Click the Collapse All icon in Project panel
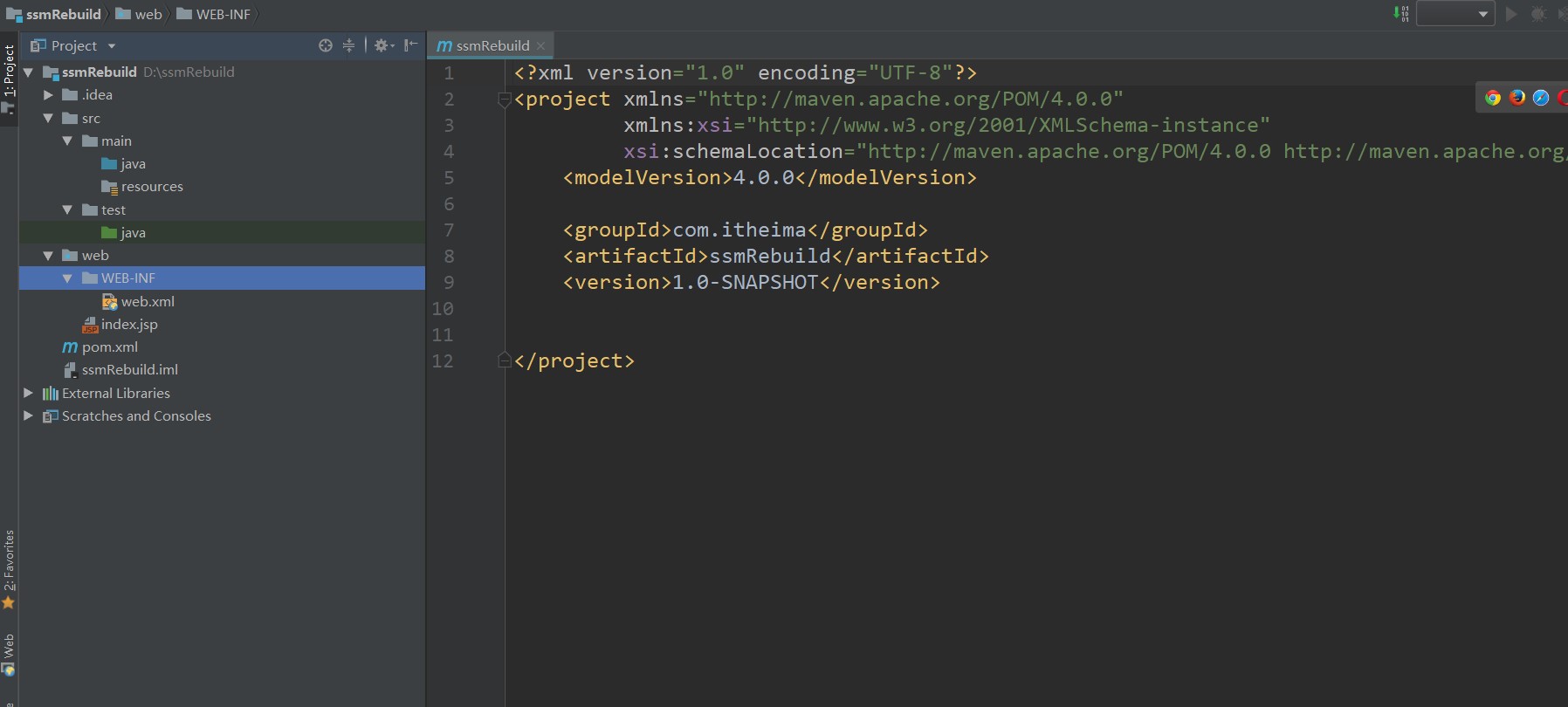Image resolution: width=1568 pixels, height=707 pixels. tap(348, 45)
